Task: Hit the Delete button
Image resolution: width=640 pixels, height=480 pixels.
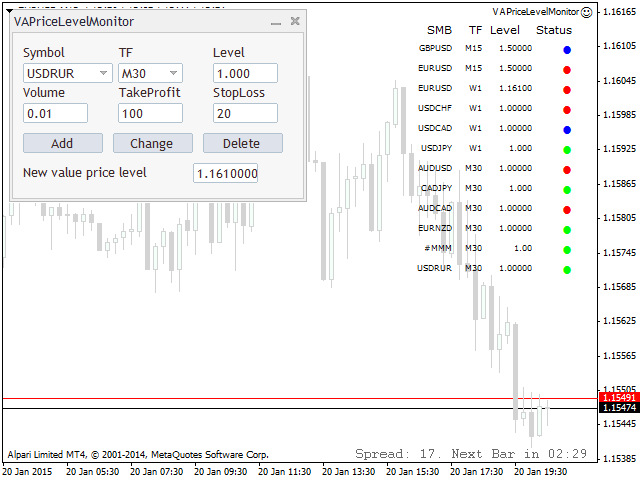Action: click(x=242, y=143)
